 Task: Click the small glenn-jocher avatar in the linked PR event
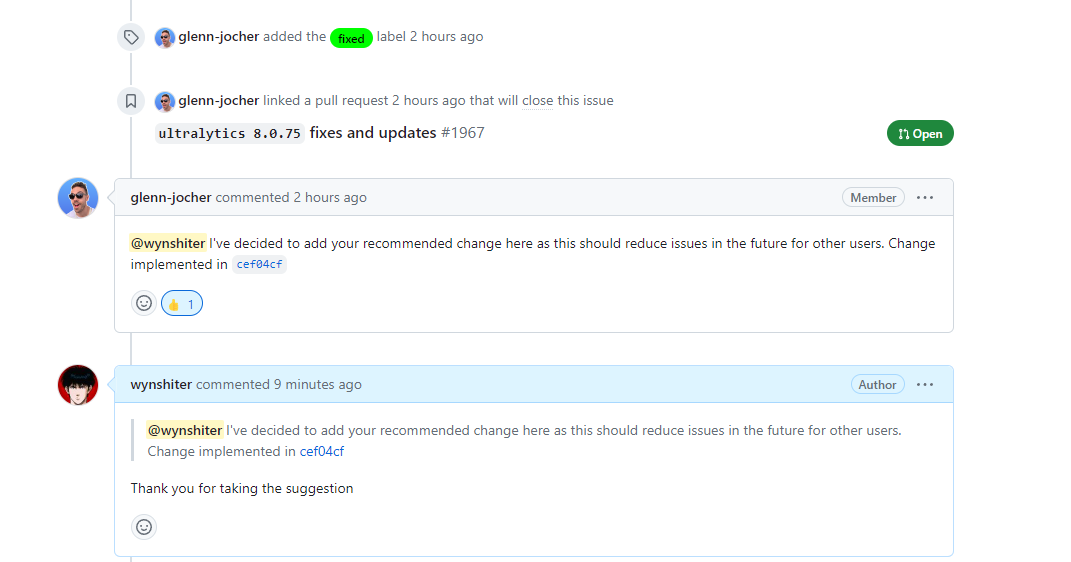(x=165, y=102)
